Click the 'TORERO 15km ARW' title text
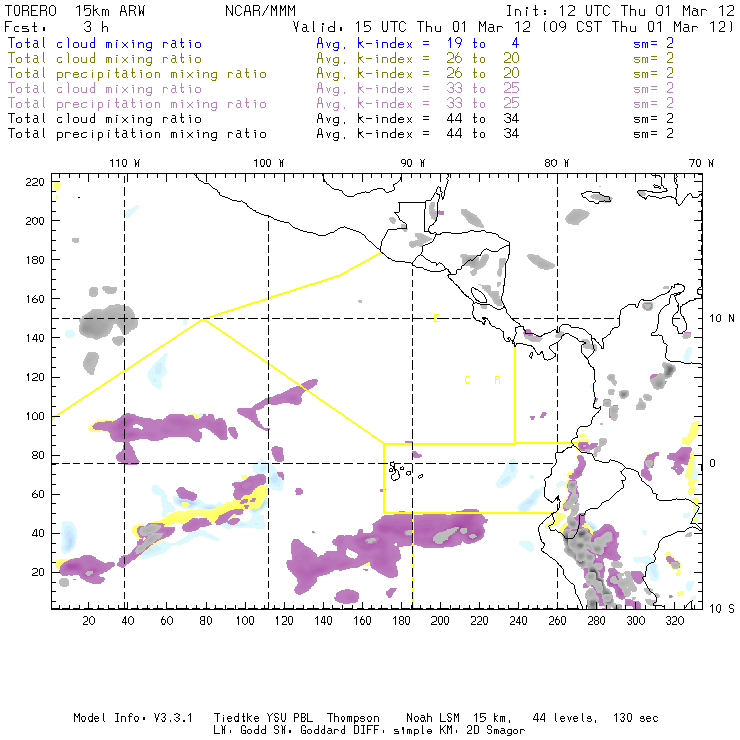Image resolution: width=740 pixels, height=740 pixels. (x=75, y=11)
